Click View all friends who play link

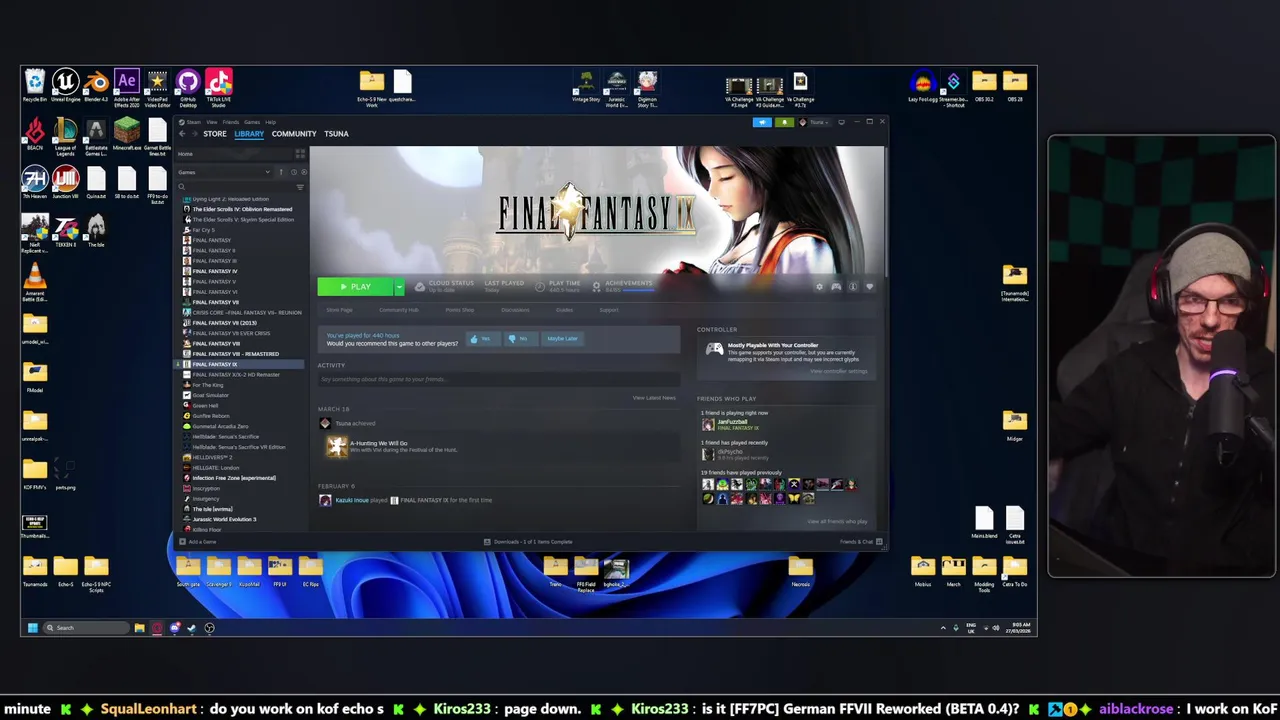pyautogui.click(x=837, y=521)
